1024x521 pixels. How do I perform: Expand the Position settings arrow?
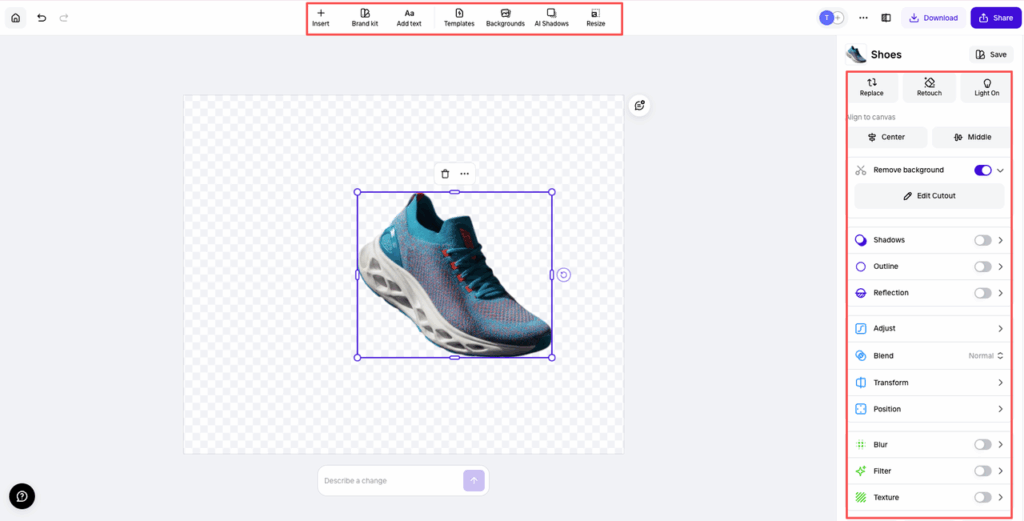[x=1000, y=409]
